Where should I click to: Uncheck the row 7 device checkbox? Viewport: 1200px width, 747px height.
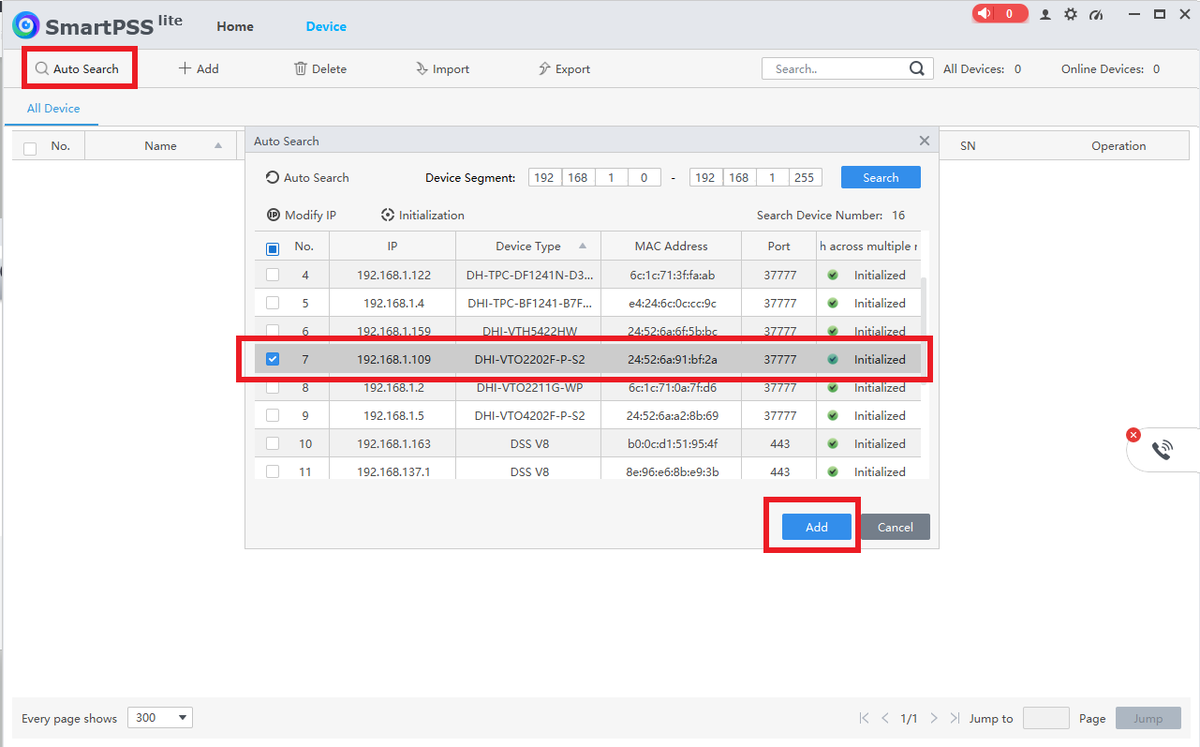point(273,359)
